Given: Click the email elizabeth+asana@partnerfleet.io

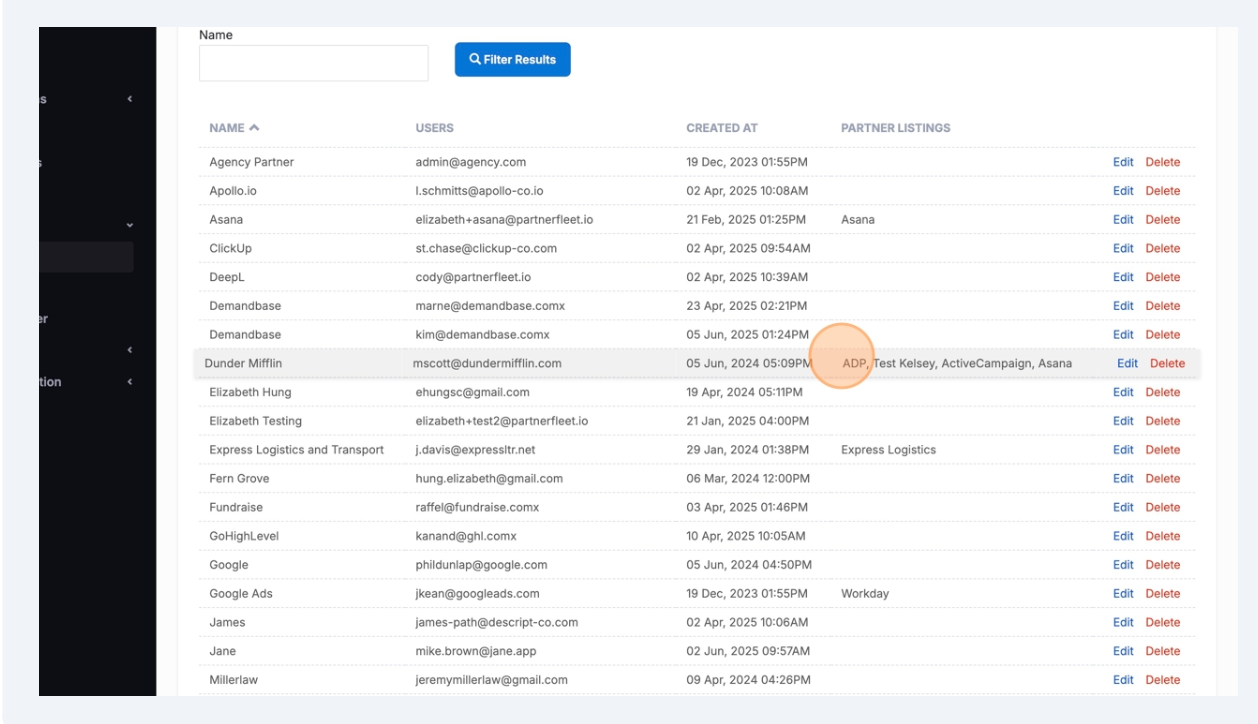Looking at the screenshot, I should (504, 220).
